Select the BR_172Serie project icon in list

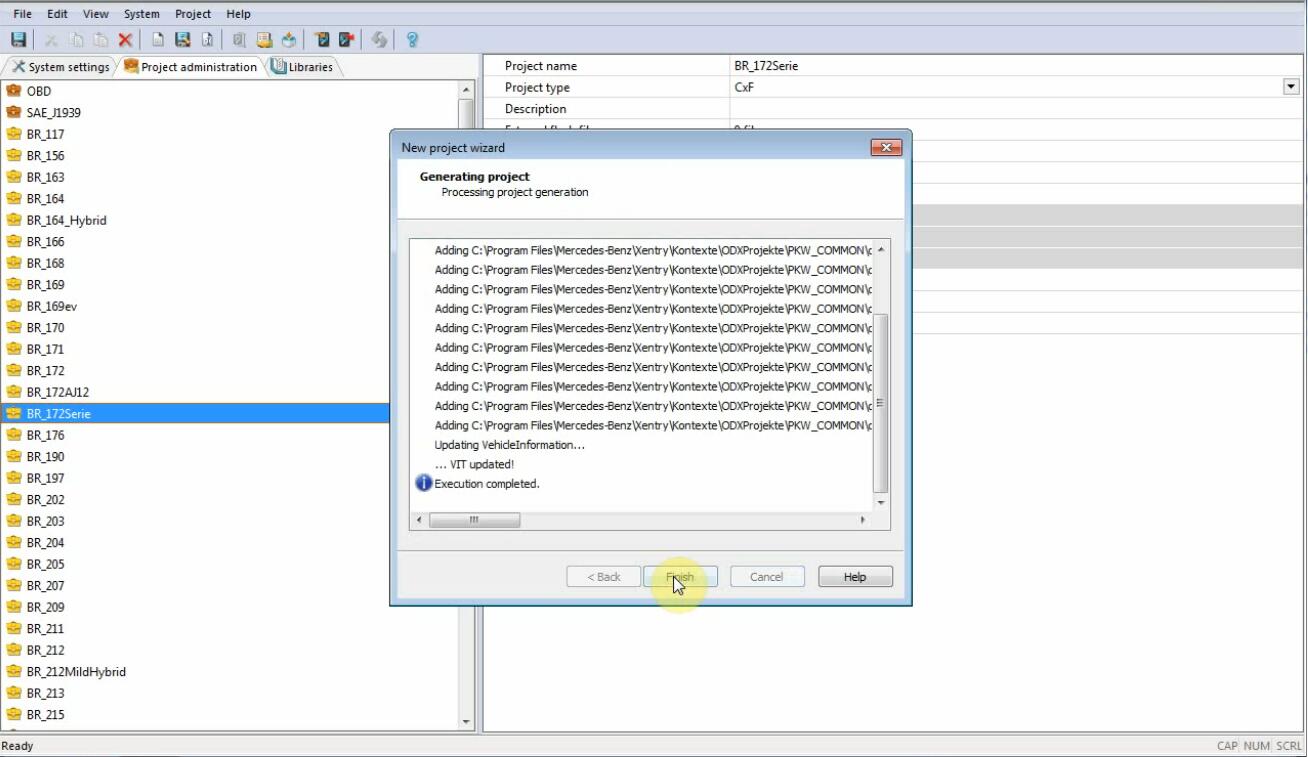point(14,413)
